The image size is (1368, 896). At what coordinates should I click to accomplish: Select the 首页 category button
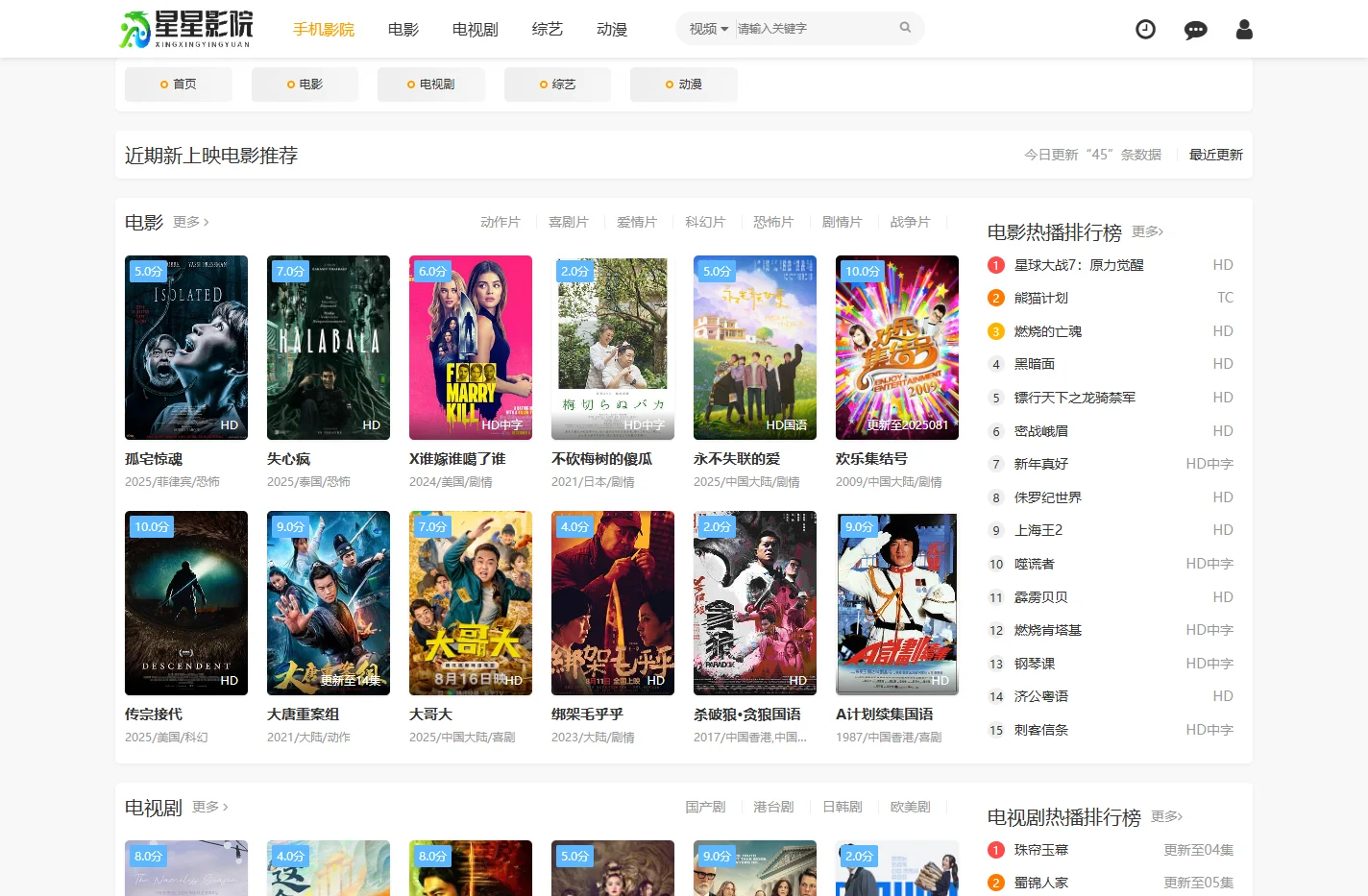point(179,85)
